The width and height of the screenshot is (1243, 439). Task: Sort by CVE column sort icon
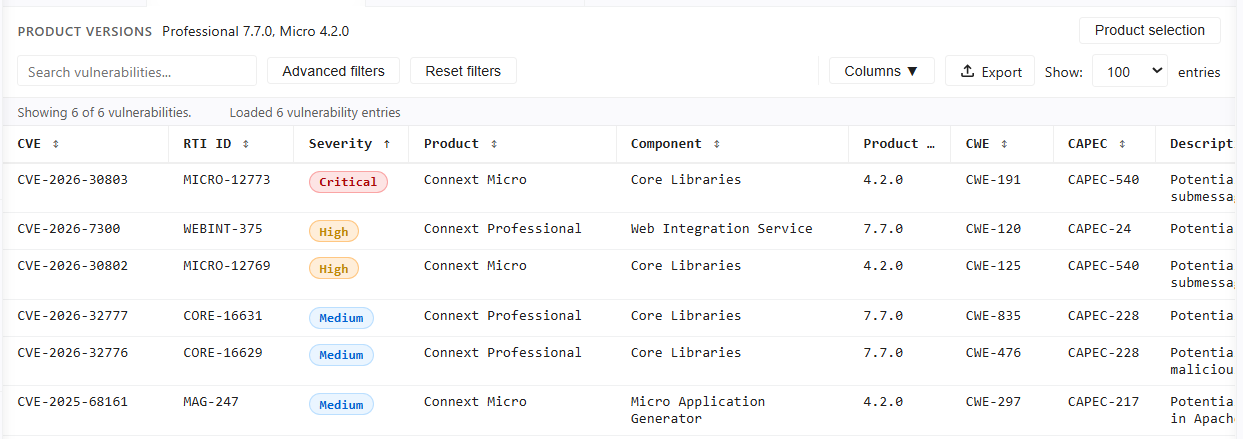[55, 144]
